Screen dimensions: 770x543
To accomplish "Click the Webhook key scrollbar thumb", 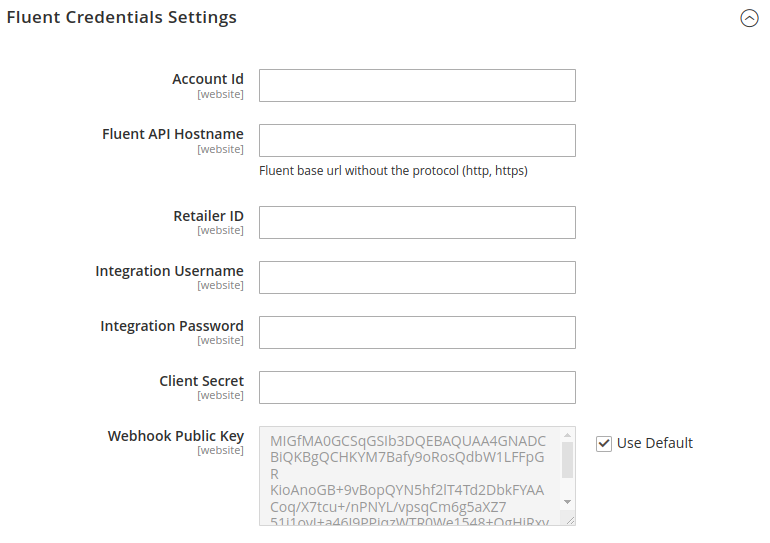I will point(567,460).
